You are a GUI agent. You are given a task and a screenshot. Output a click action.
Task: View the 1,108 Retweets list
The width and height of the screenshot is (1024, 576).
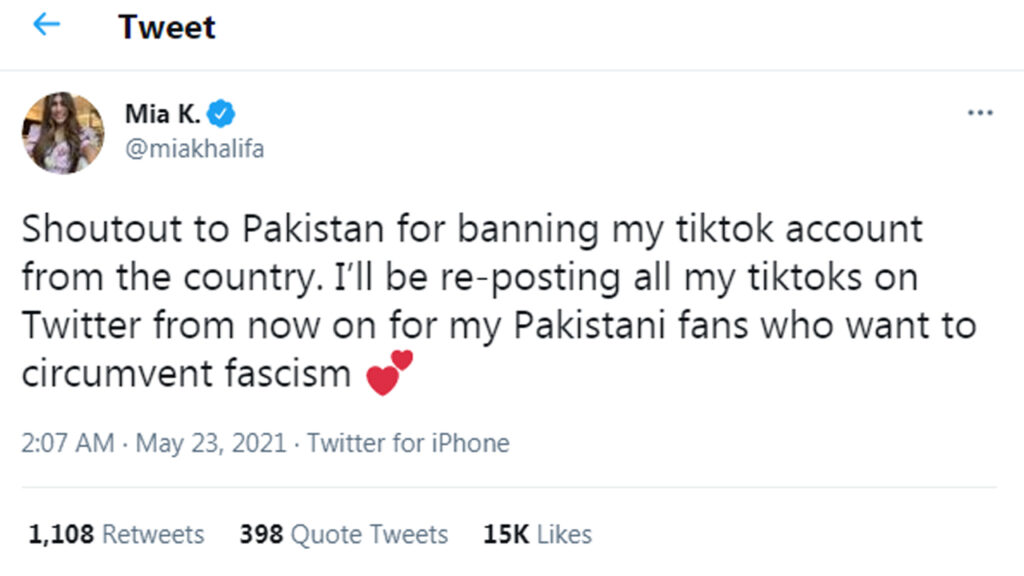(x=116, y=535)
